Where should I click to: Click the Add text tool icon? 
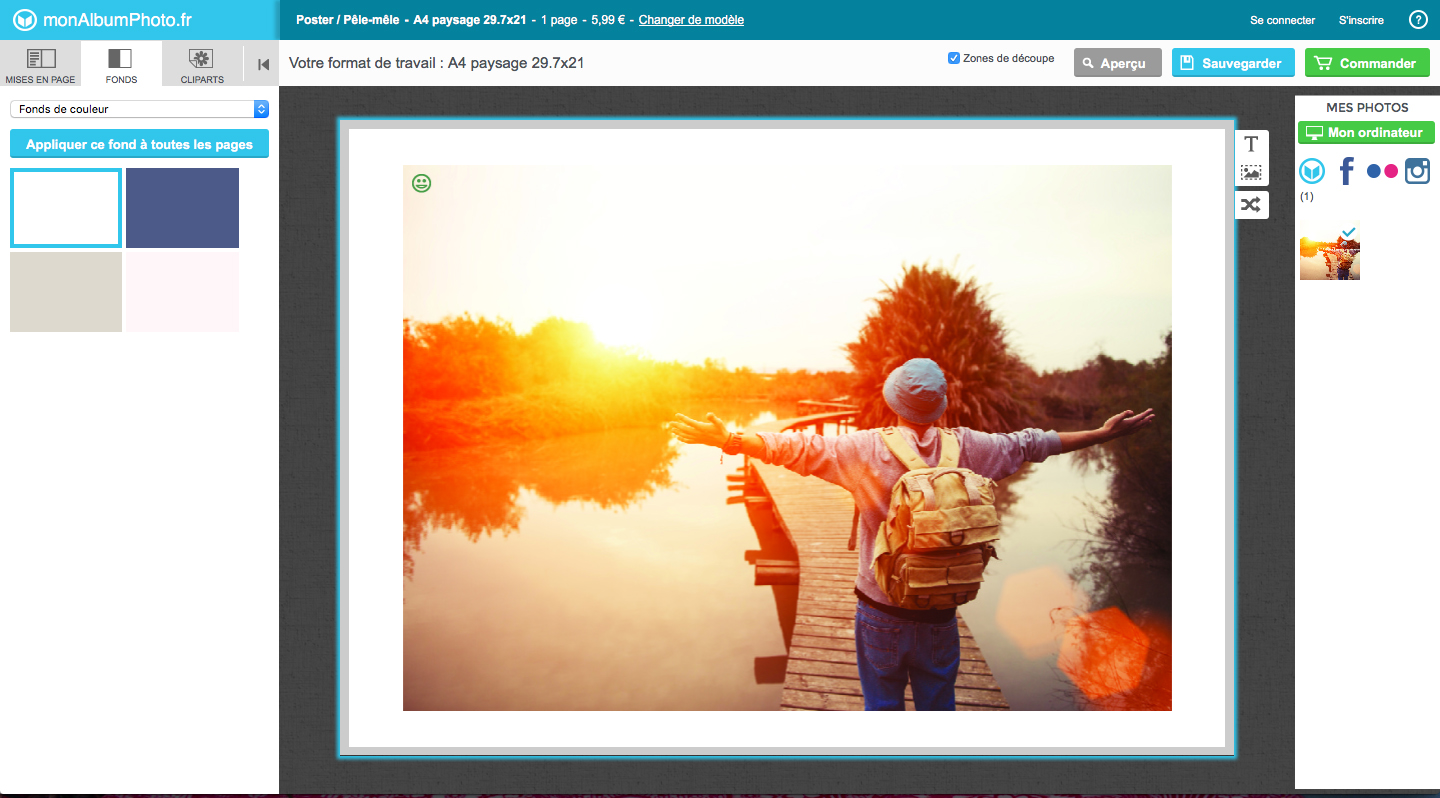(x=1251, y=144)
